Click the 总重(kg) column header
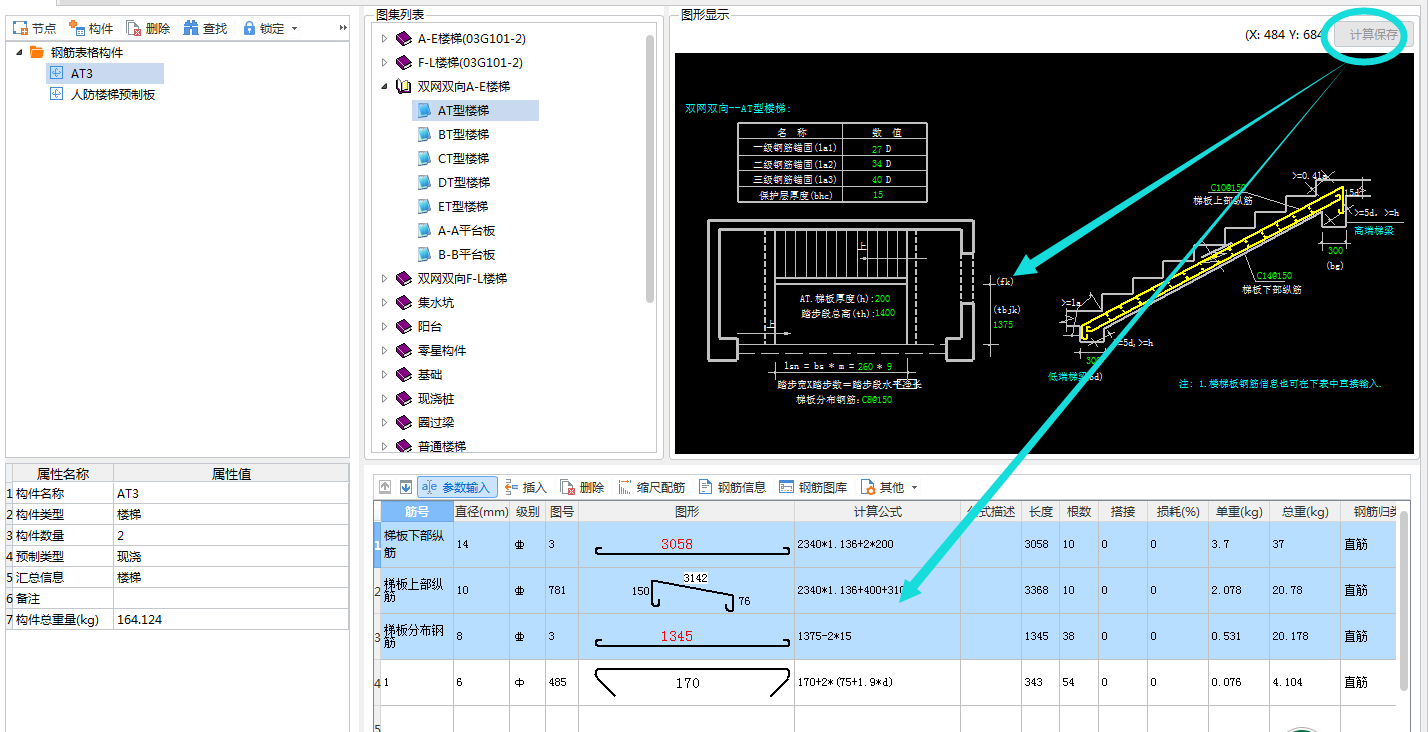 pos(1304,511)
